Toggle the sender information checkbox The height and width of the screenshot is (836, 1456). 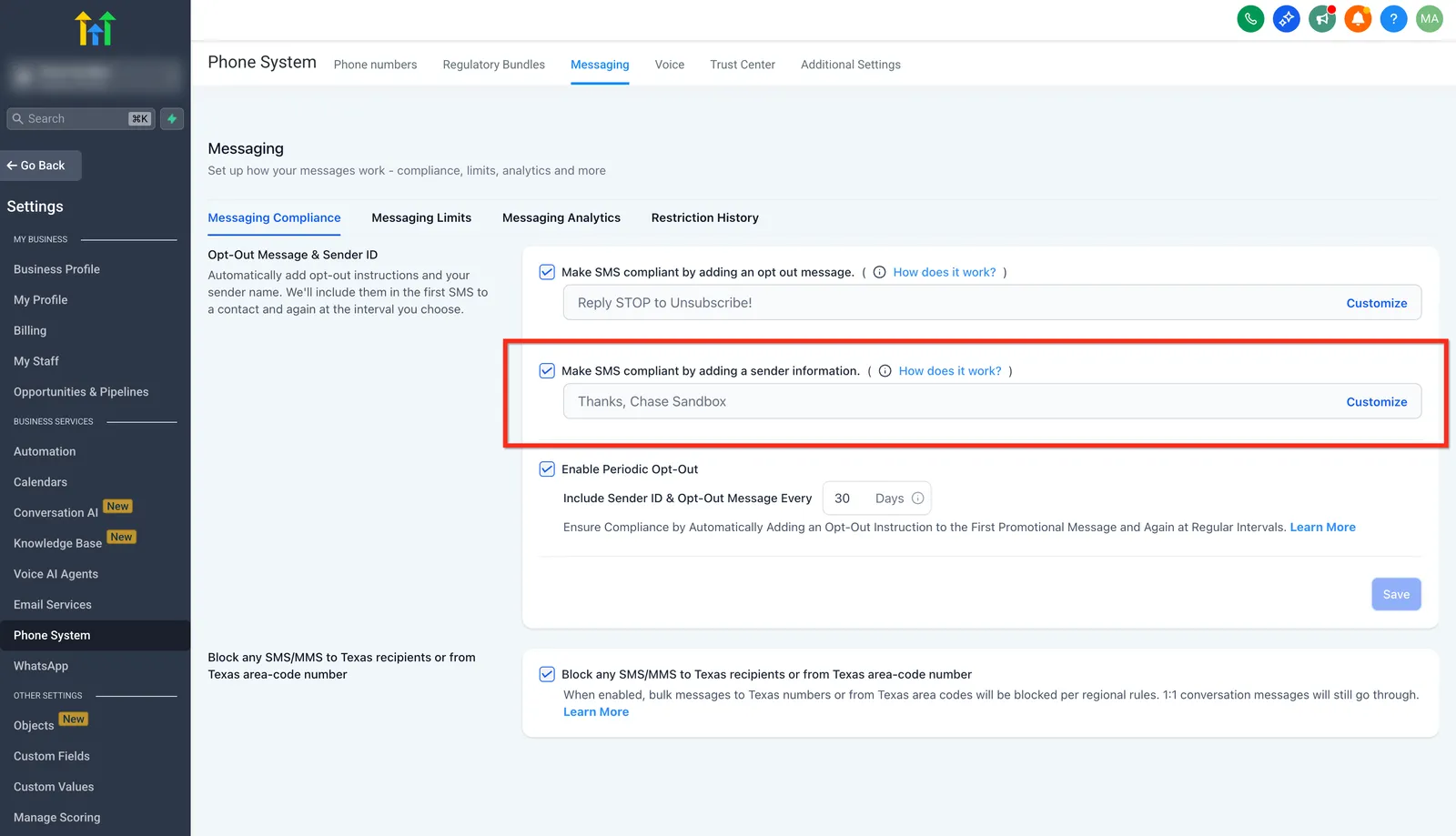point(547,371)
